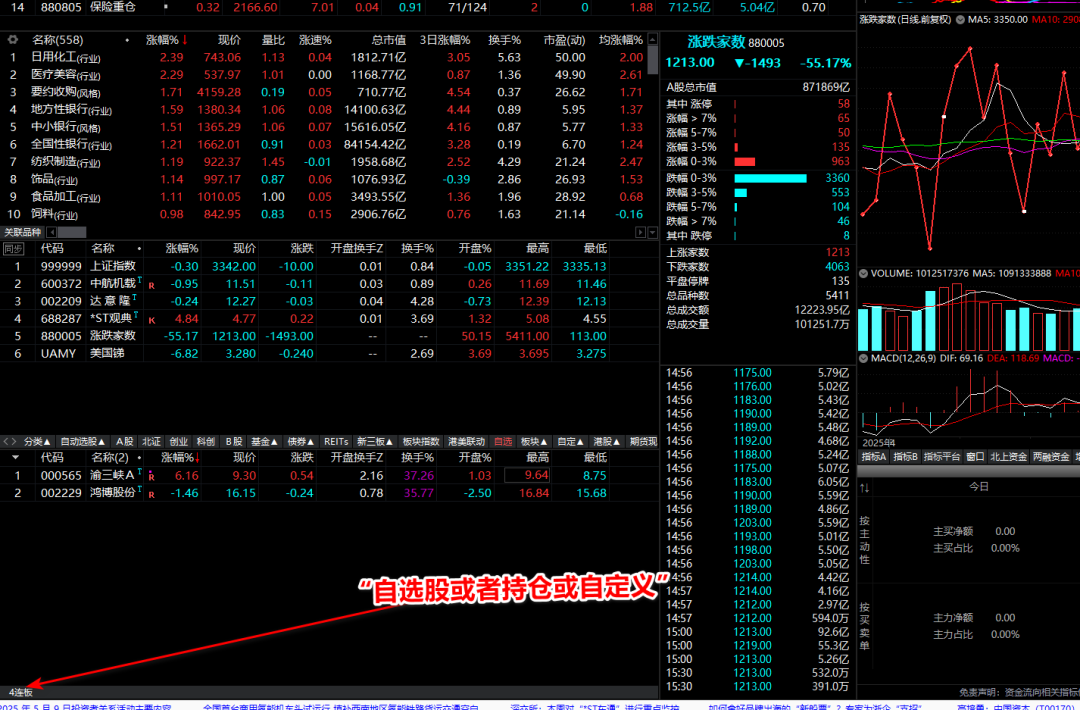Click the right scroll arrow at sector list bottom

[x=641, y=233]
